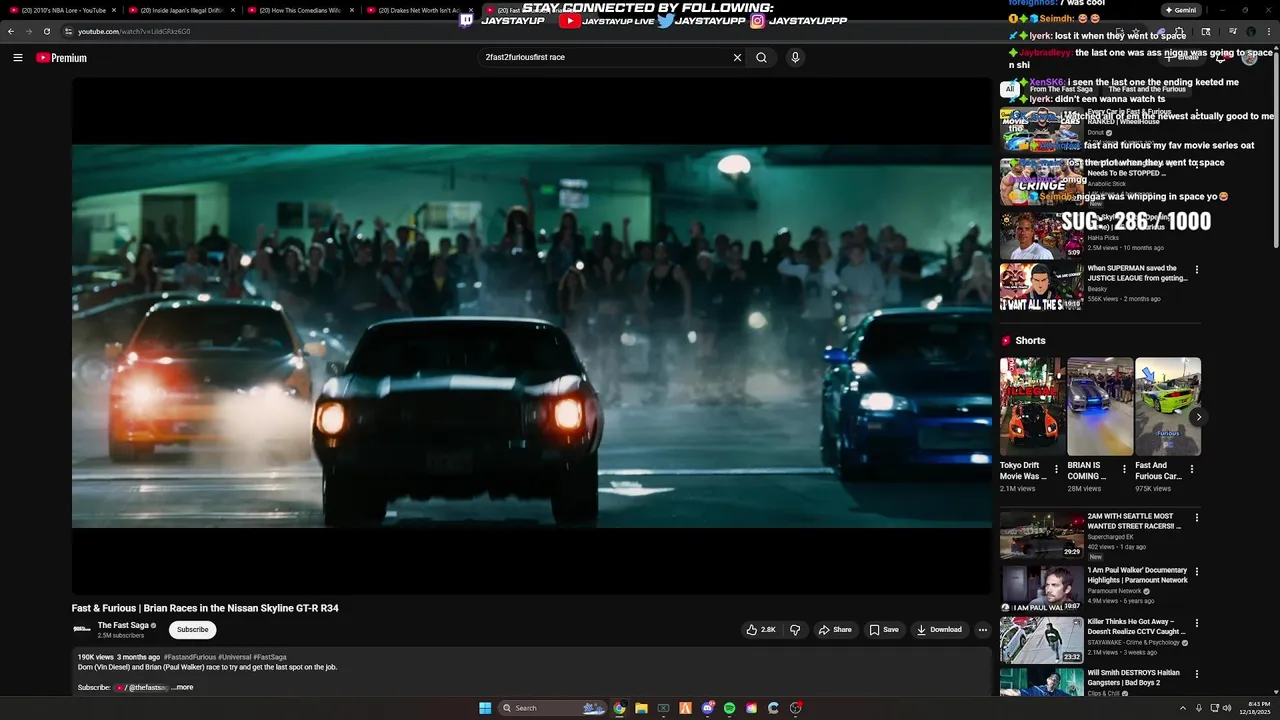Open Chrome three-dot menu
The image size is (1280, 720).
pyautogui.click(x=1270, y=31)
